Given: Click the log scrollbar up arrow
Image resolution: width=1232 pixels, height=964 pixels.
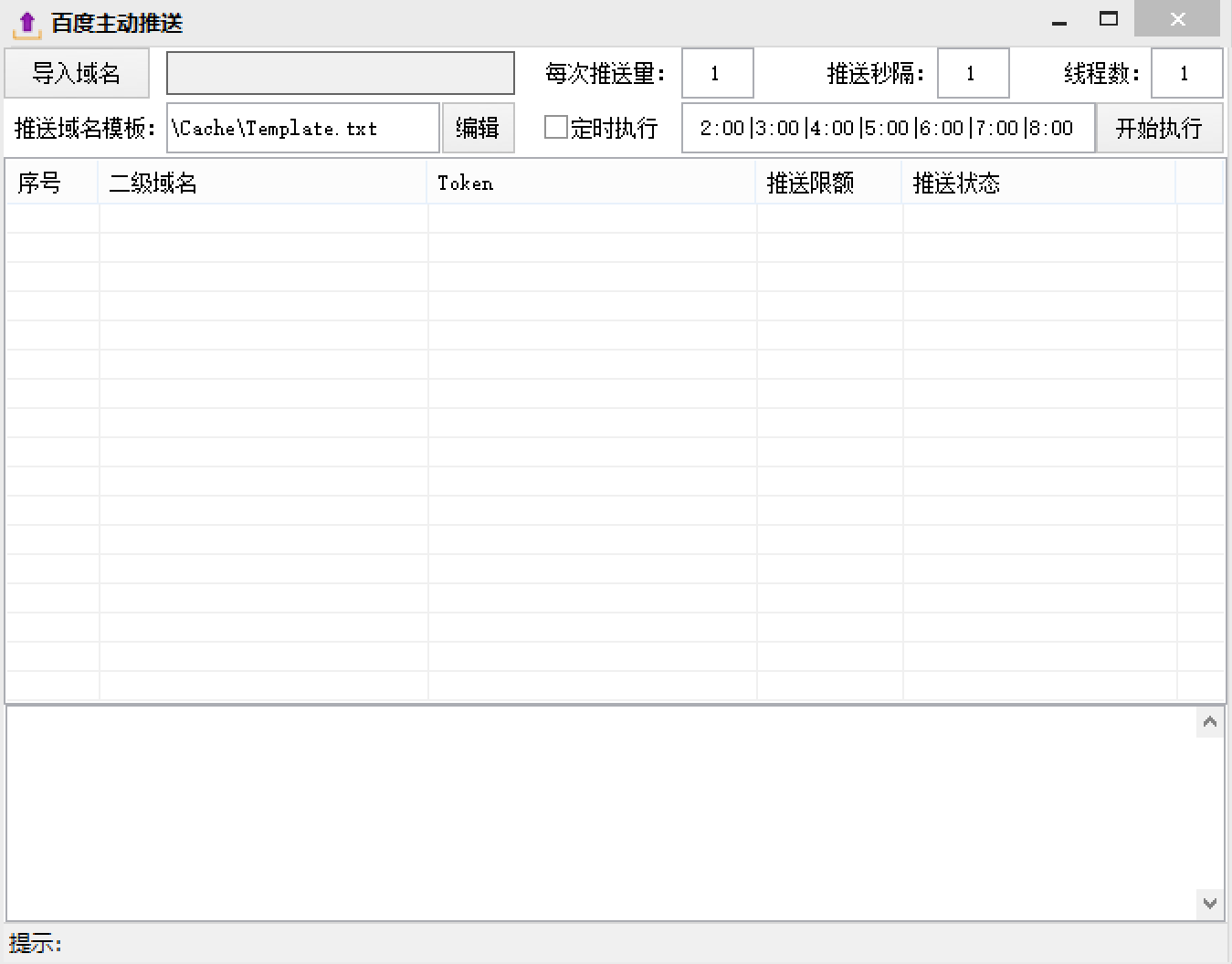Looking at the screenshot, I should tap(1210, 723).
